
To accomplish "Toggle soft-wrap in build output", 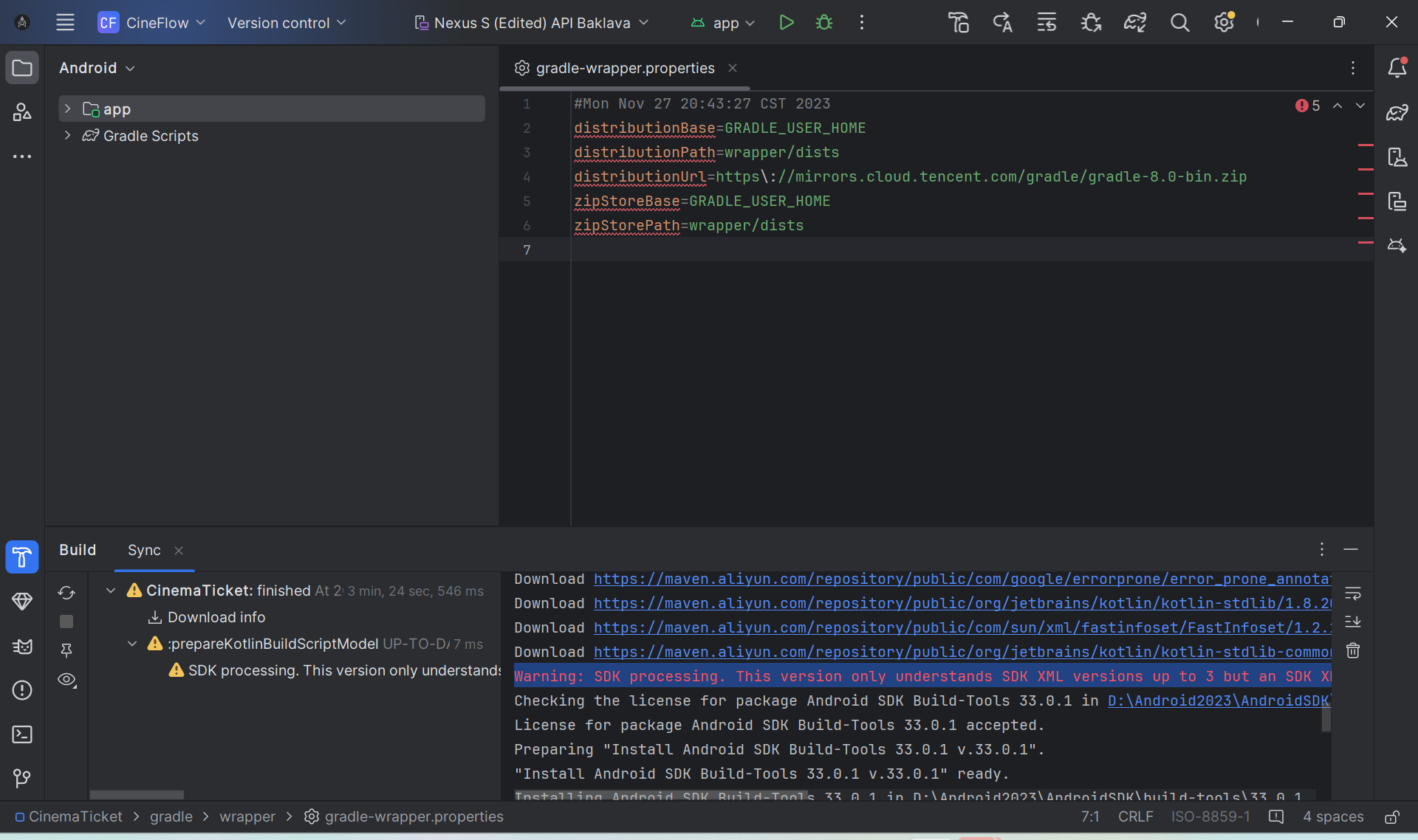I will coord(1352,593).
